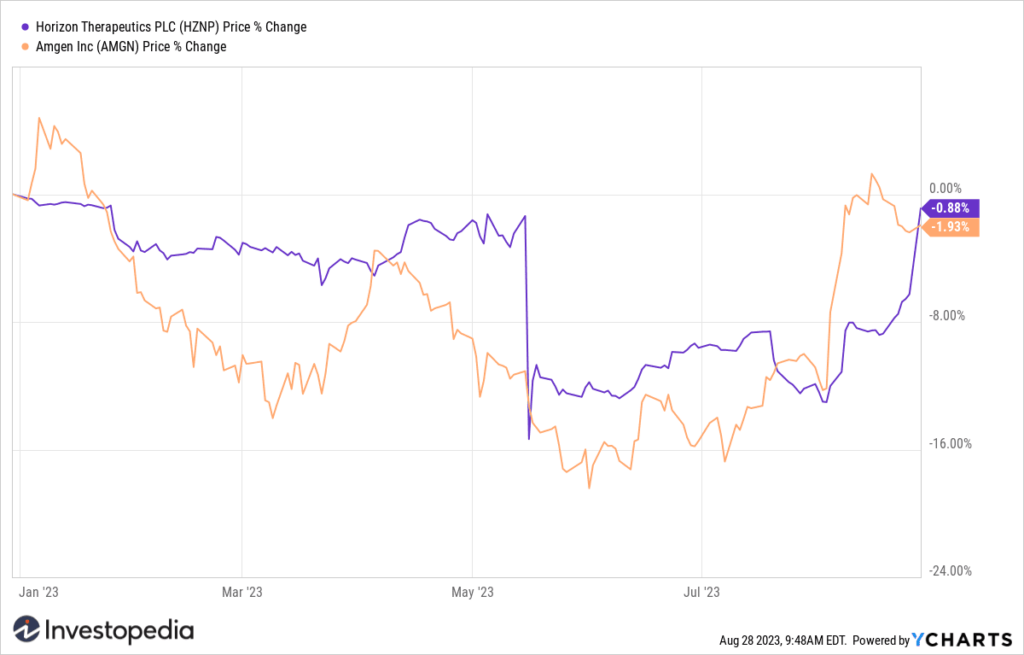Image resolution: width=1024 pixels, height=655 pixels.
Task: Click the Jul '23 axis label
Action: coord(701,592)
